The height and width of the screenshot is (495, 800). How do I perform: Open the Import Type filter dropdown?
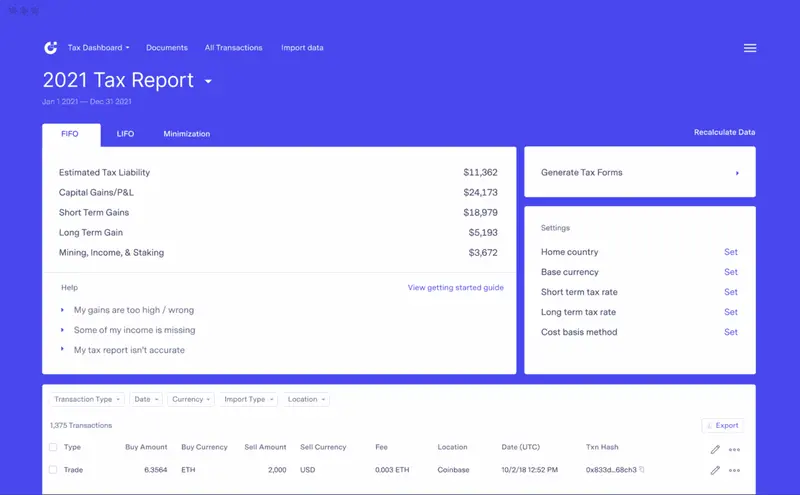[x=248, y=399]
